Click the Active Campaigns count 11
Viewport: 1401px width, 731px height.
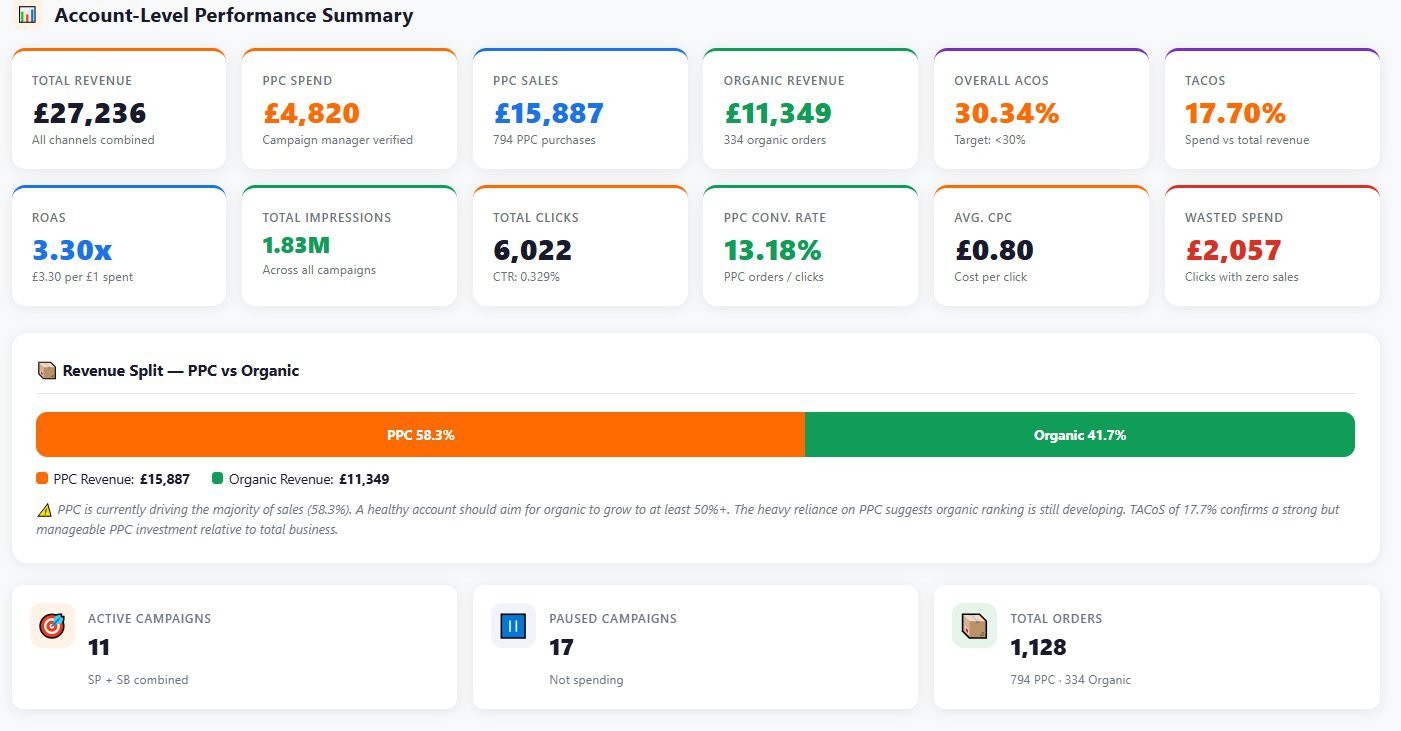(98, 647)
